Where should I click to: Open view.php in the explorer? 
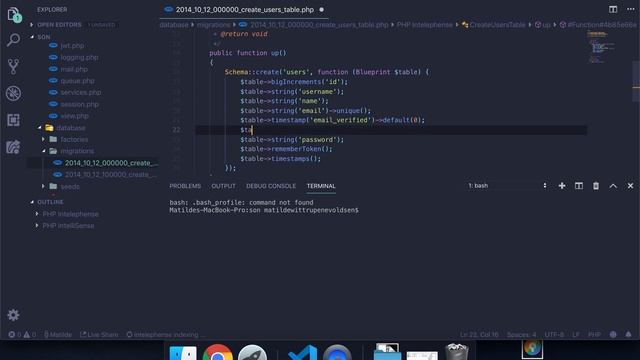[x=75, y=116]
